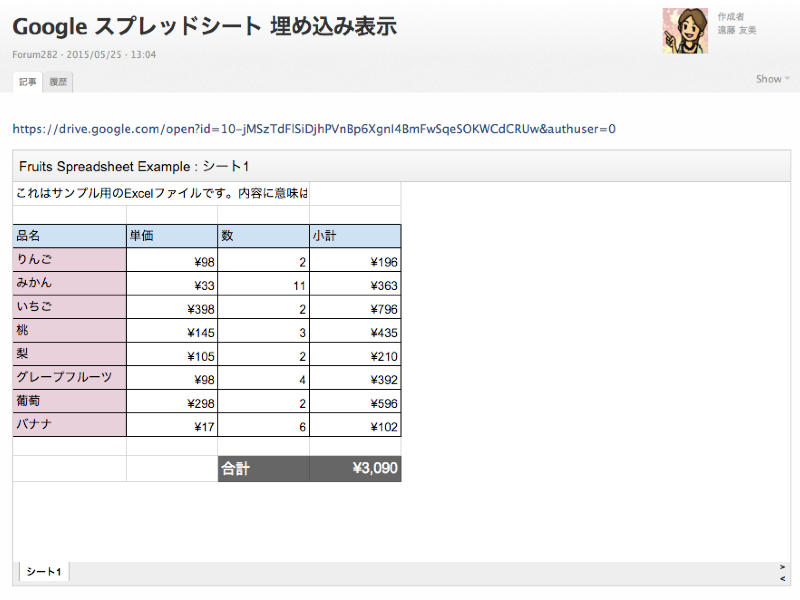Click the ¥596 subtotal cell
800x600 pixels.
point(355,401)
